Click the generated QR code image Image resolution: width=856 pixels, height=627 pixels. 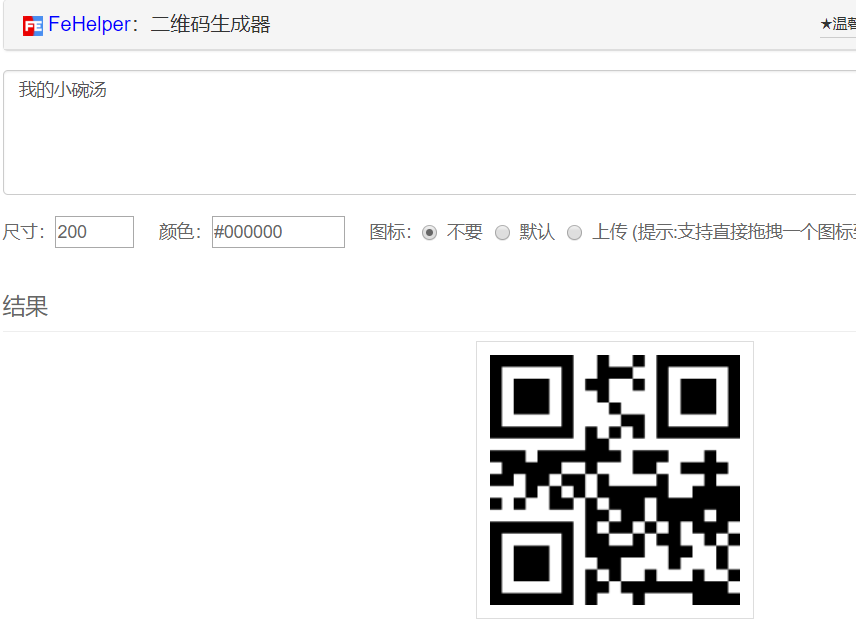(615, 480)
